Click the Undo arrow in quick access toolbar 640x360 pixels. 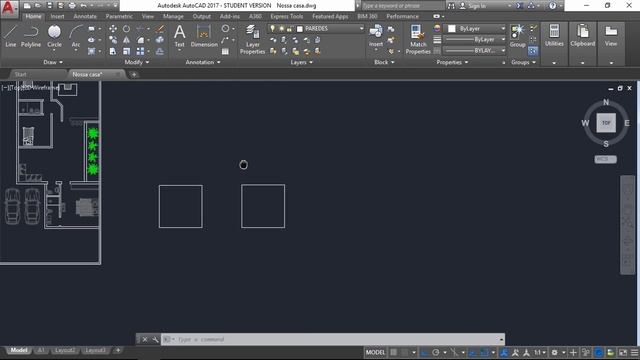coord(83,6)
